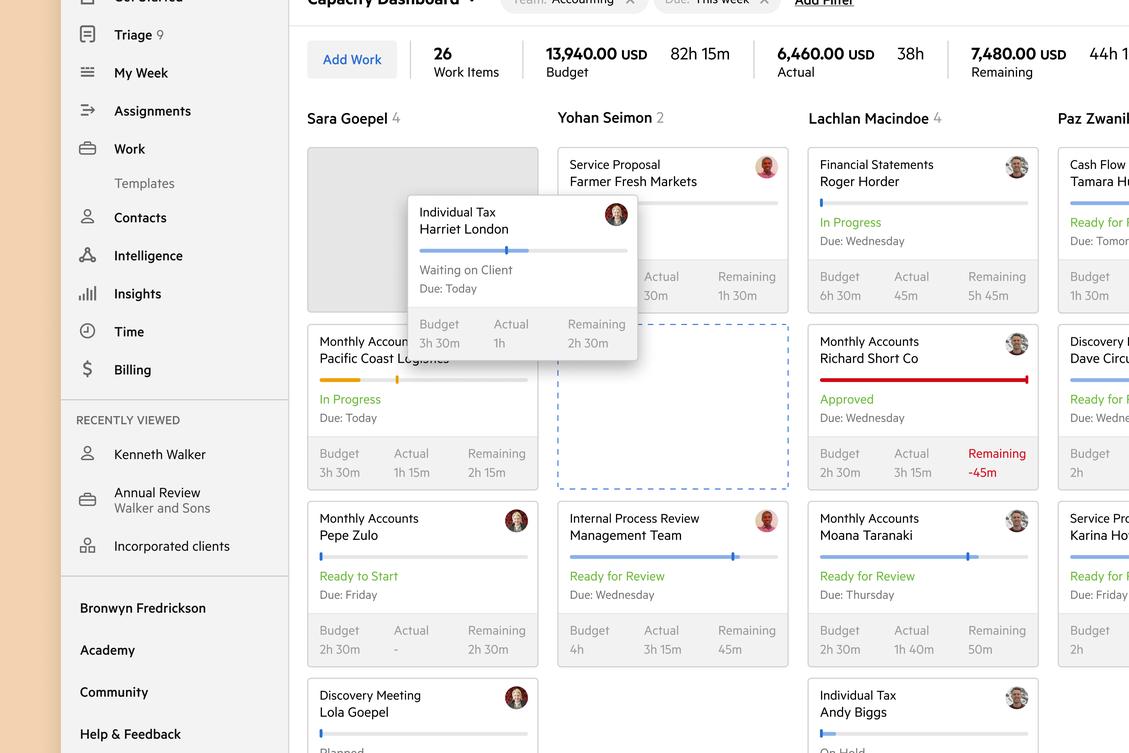Screen dimensions: 1129x753
Task: Click progress bar on Individual Tax Harriet London card
Action: [x=523, y=251]
